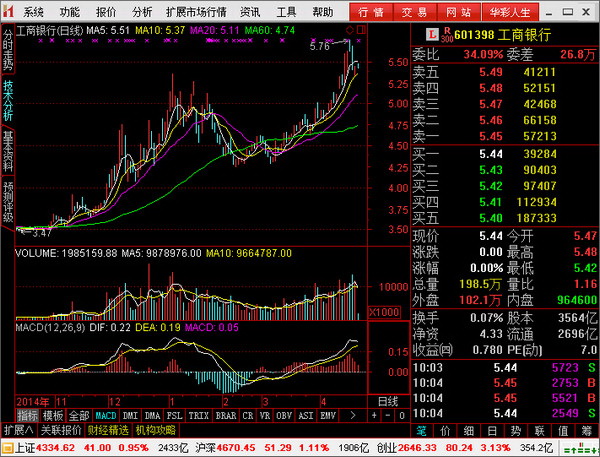
Task: Switch to the 分时走势 side tab
Action: click(x=8, y=49)
